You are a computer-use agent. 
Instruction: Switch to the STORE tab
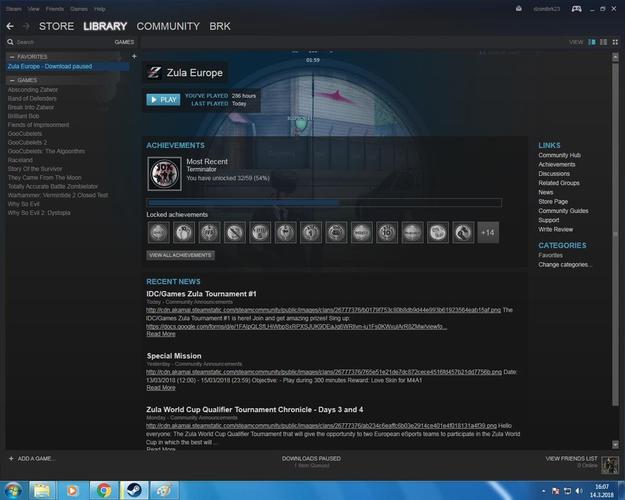(56, 26)
